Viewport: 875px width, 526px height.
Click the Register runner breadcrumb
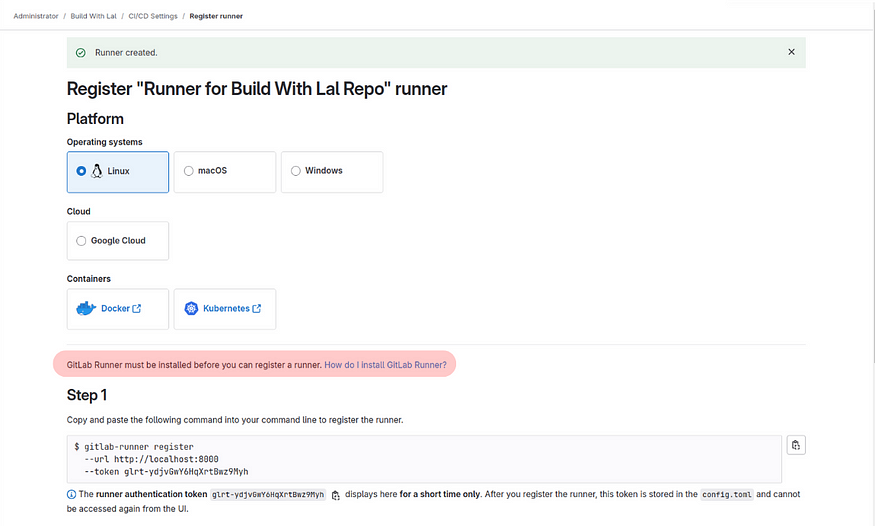click(216, 16)
